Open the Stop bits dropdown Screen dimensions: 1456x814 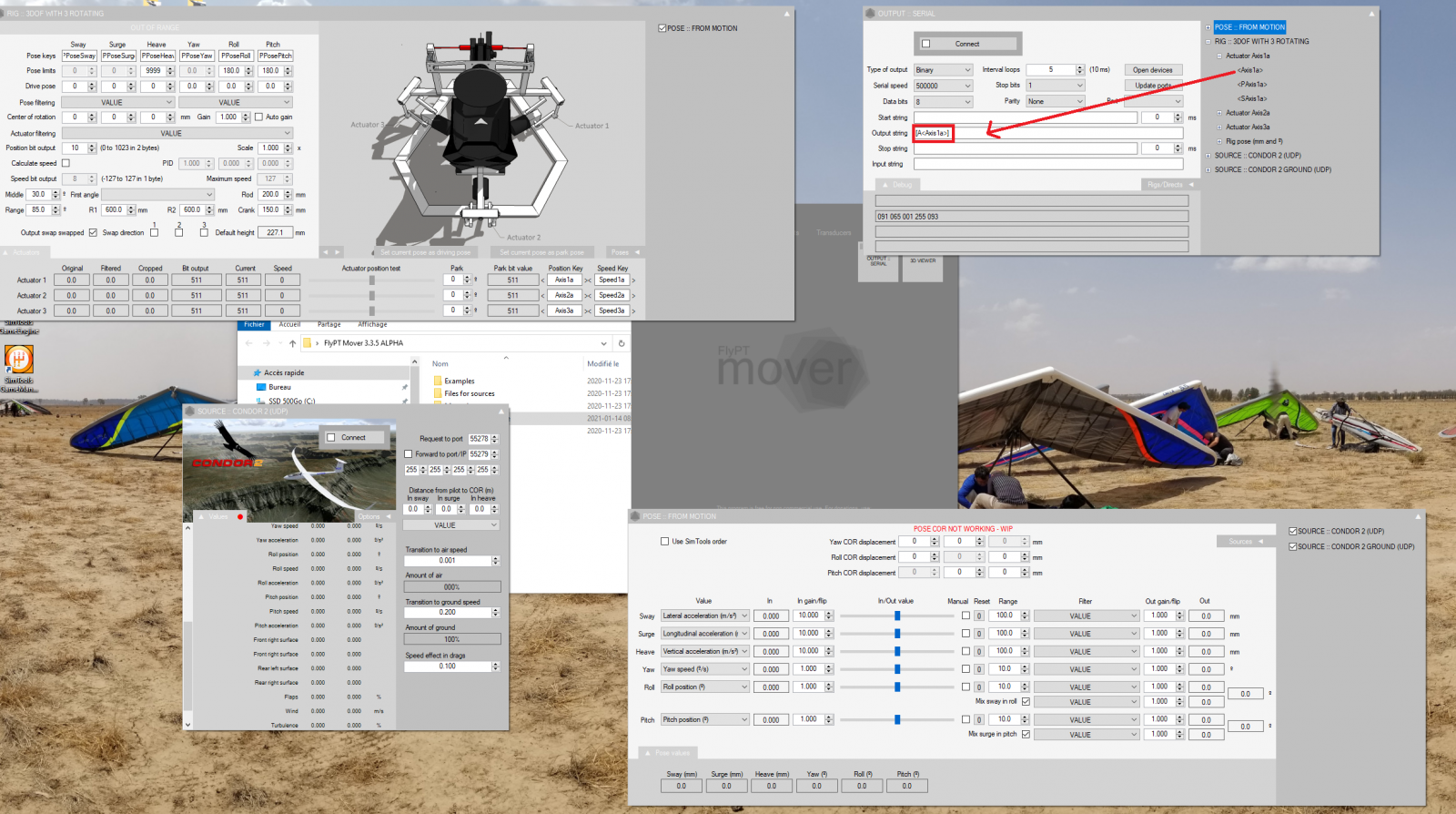[x=1056, y=86]
